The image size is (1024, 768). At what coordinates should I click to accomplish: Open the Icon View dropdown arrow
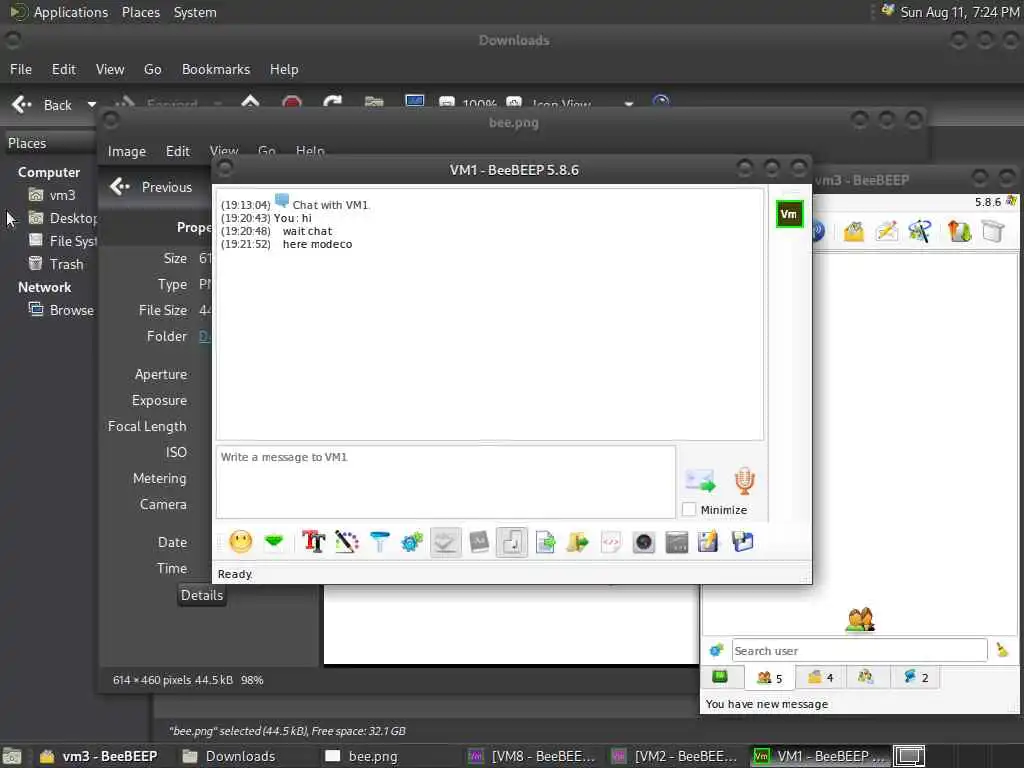pos(628,104)
